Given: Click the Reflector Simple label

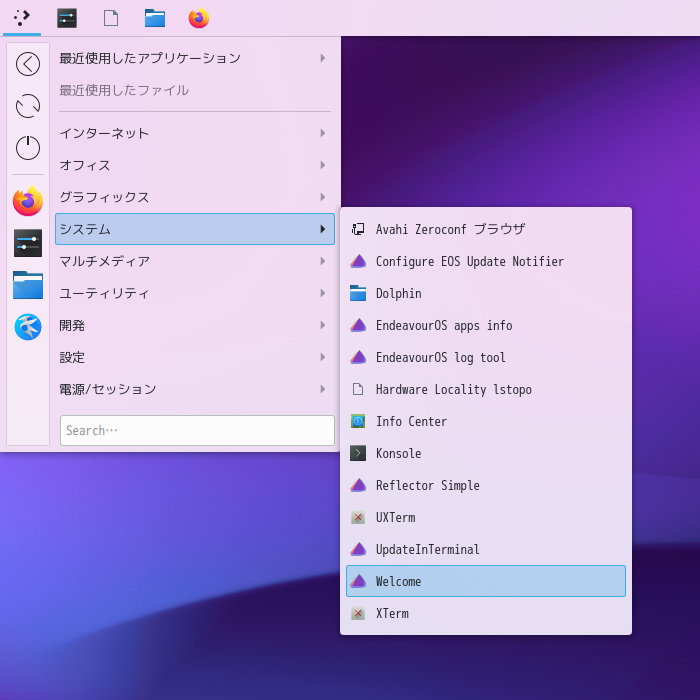Looking at the screenshot, I should [428, 486].
